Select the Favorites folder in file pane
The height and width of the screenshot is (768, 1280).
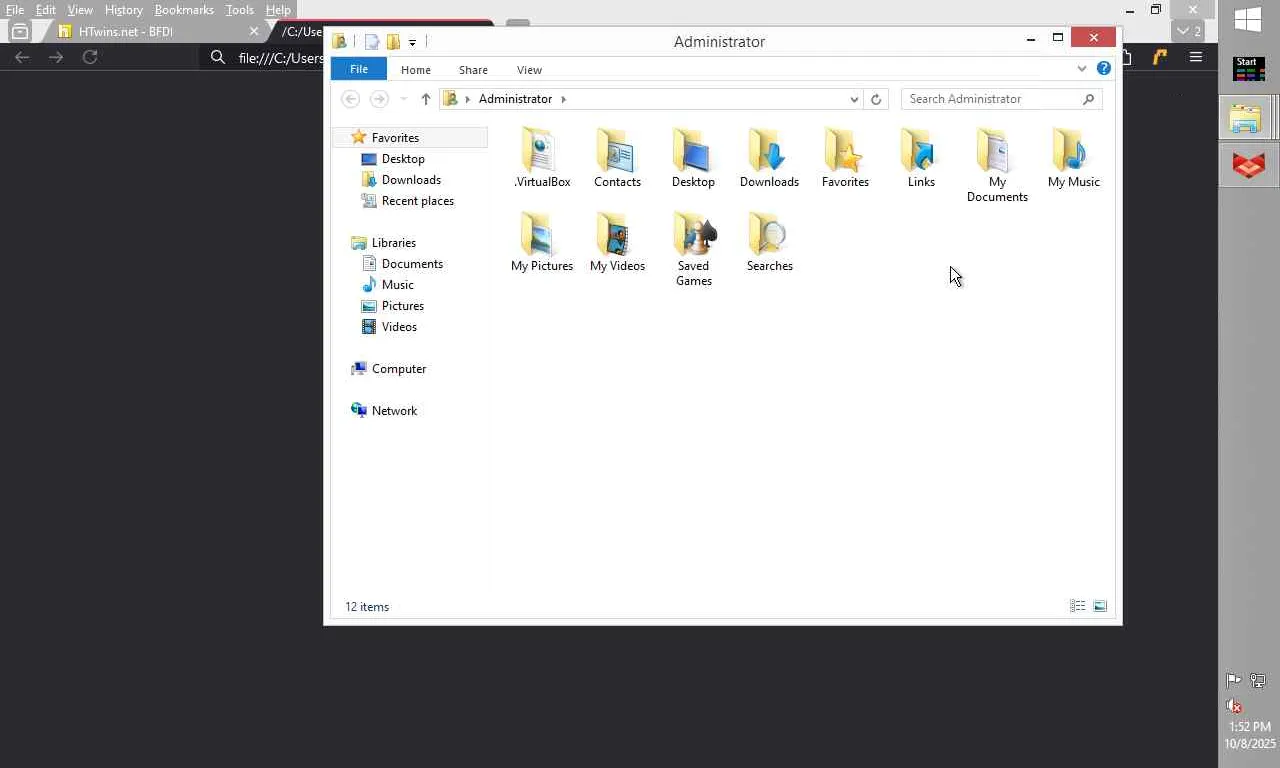pos(845,158)
